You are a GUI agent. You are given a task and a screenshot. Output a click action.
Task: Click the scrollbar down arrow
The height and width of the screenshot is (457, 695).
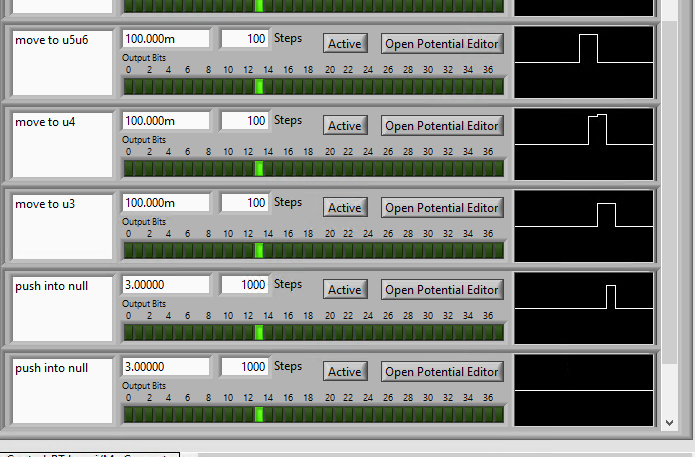click(669, 423)
